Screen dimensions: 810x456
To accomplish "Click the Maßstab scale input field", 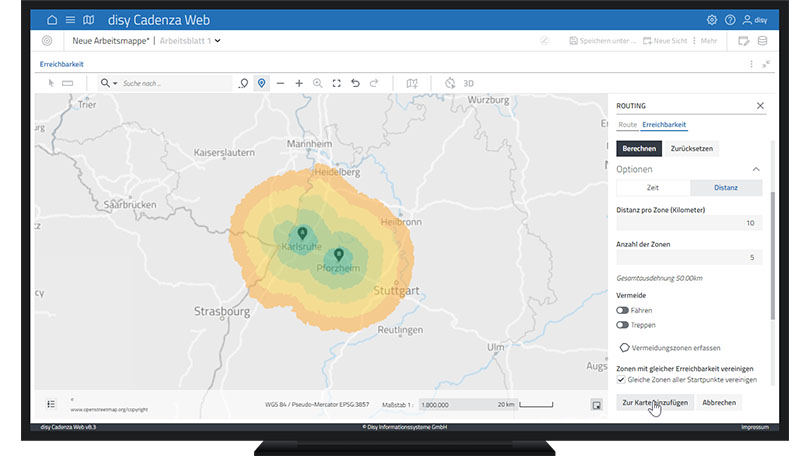I will [x=457, y=405].
